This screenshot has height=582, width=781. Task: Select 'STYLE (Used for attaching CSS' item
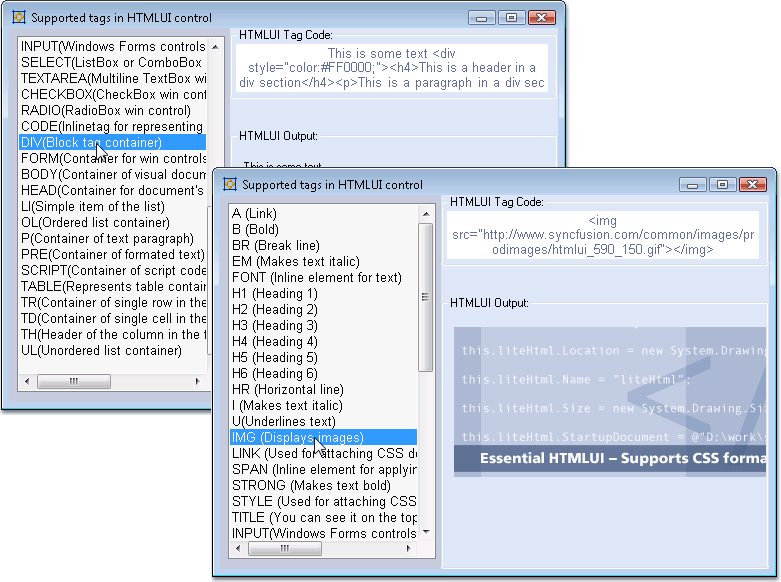tap(324, 501)
